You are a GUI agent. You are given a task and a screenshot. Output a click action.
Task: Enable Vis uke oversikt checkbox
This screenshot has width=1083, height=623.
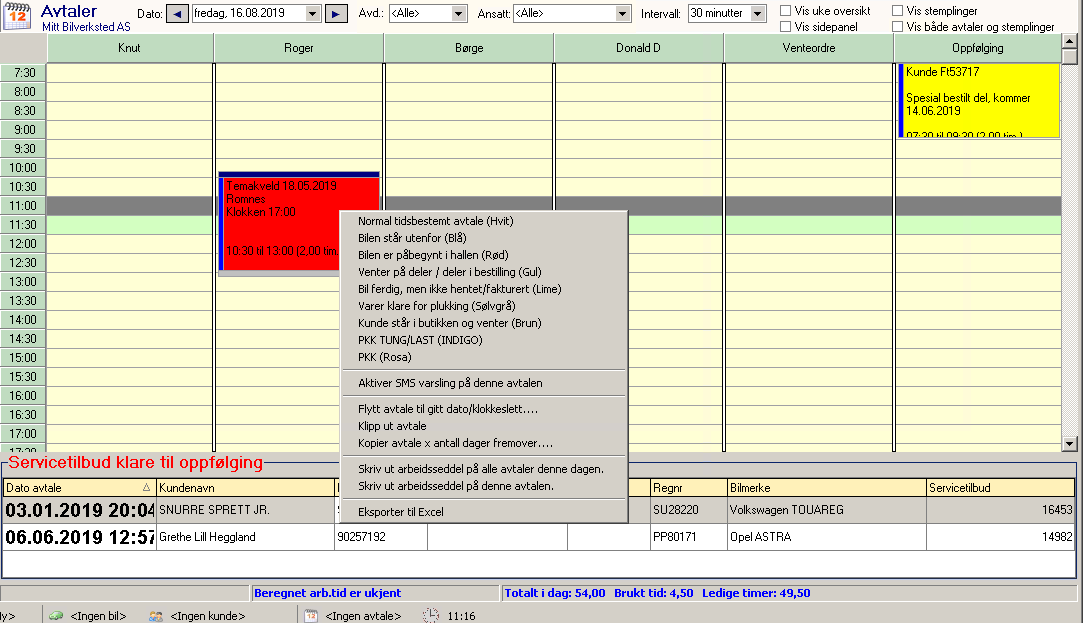point(785,10)
